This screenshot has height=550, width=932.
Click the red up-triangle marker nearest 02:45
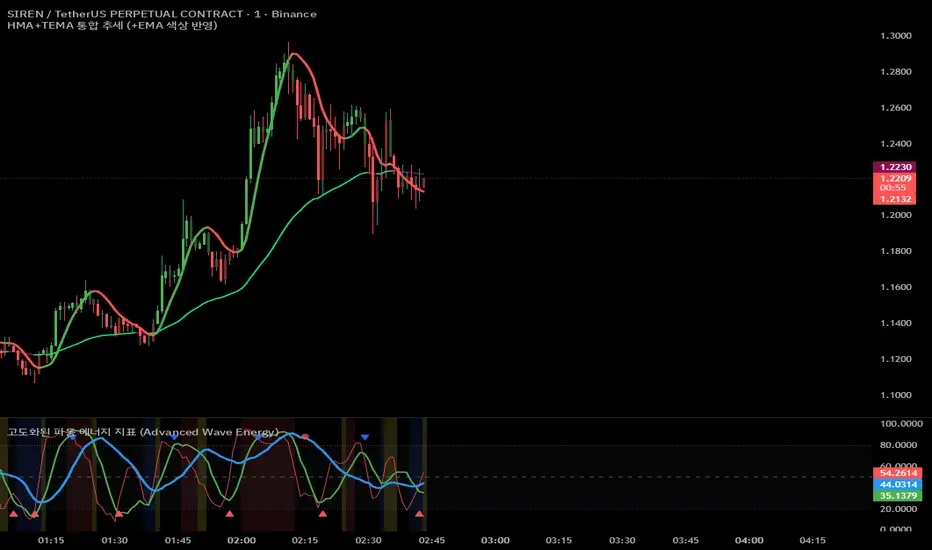coord(420,513)
